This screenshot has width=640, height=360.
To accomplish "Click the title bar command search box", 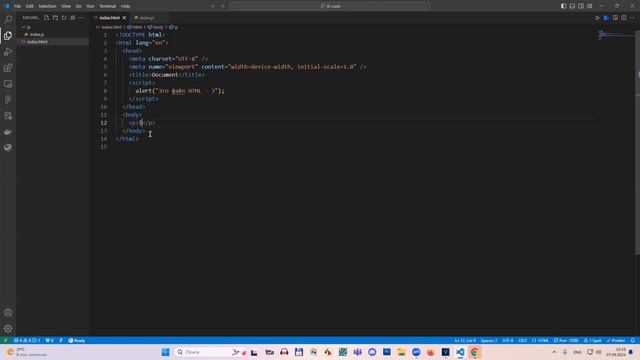I will pyautogui.click(x=330, y=6).
